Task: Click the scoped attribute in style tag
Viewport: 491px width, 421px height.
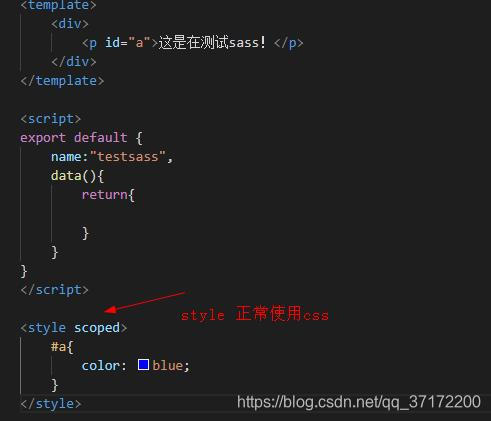Action: (x=97, y=328)
